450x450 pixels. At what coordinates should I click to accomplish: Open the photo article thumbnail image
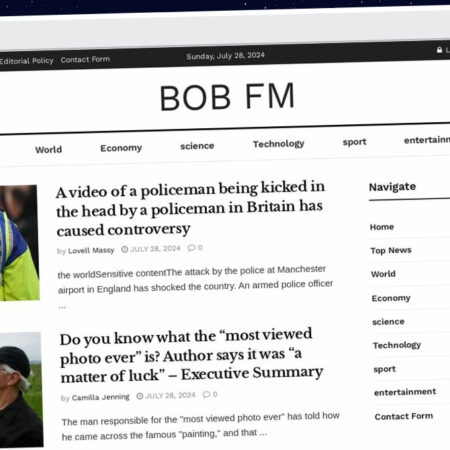(x=21, y=389)
